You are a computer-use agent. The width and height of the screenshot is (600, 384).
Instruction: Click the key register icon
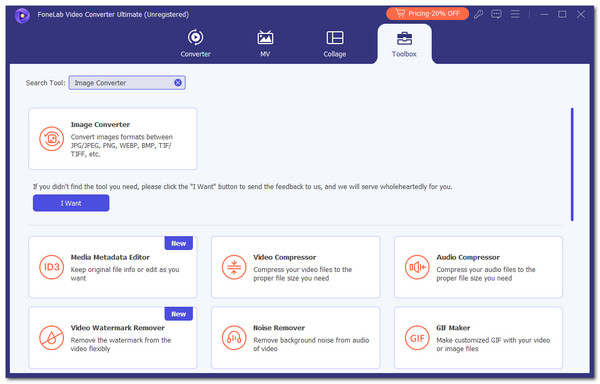pyautogui.click(x=478, y=15)
